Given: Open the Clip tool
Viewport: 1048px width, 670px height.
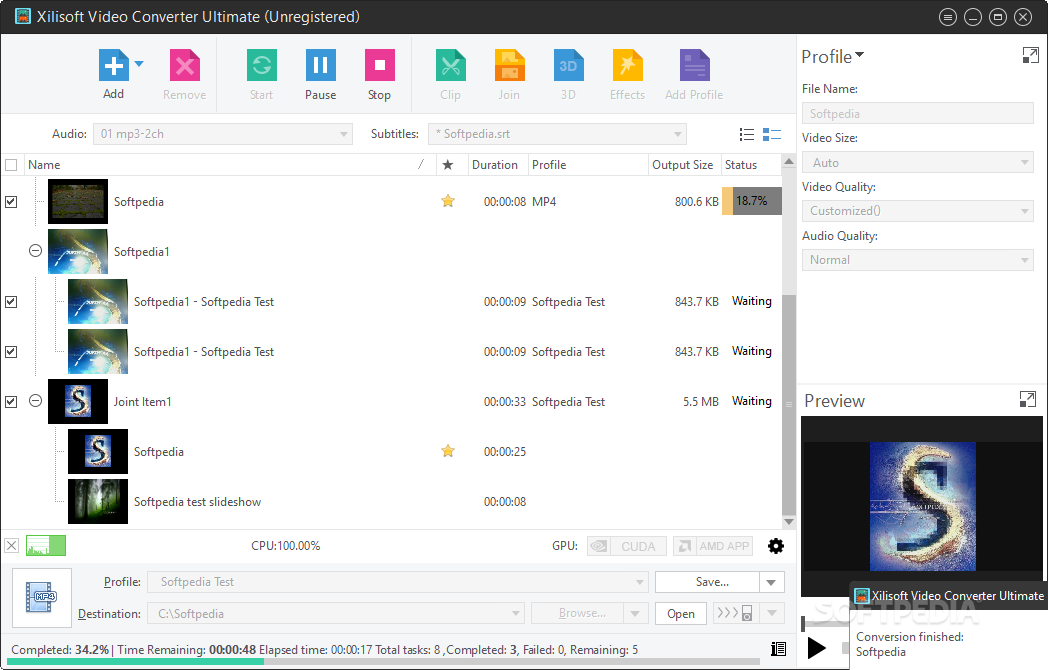Looking at the screenshot, I should [450, 65].
